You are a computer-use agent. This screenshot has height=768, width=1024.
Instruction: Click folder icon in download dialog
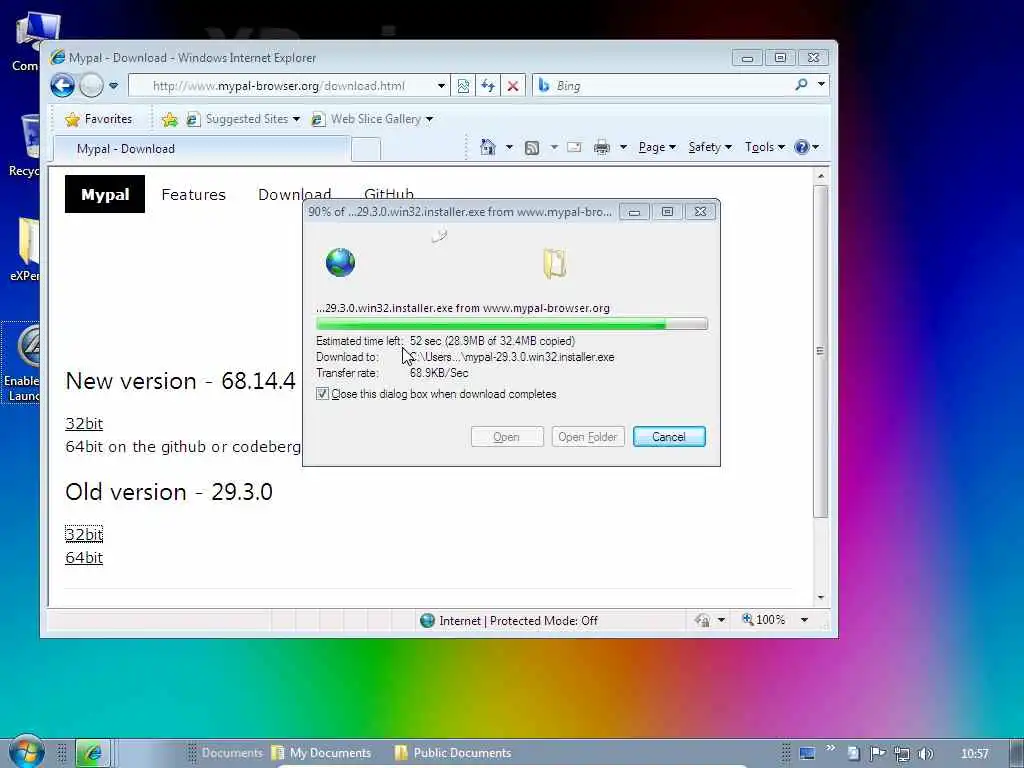(554, 263)
